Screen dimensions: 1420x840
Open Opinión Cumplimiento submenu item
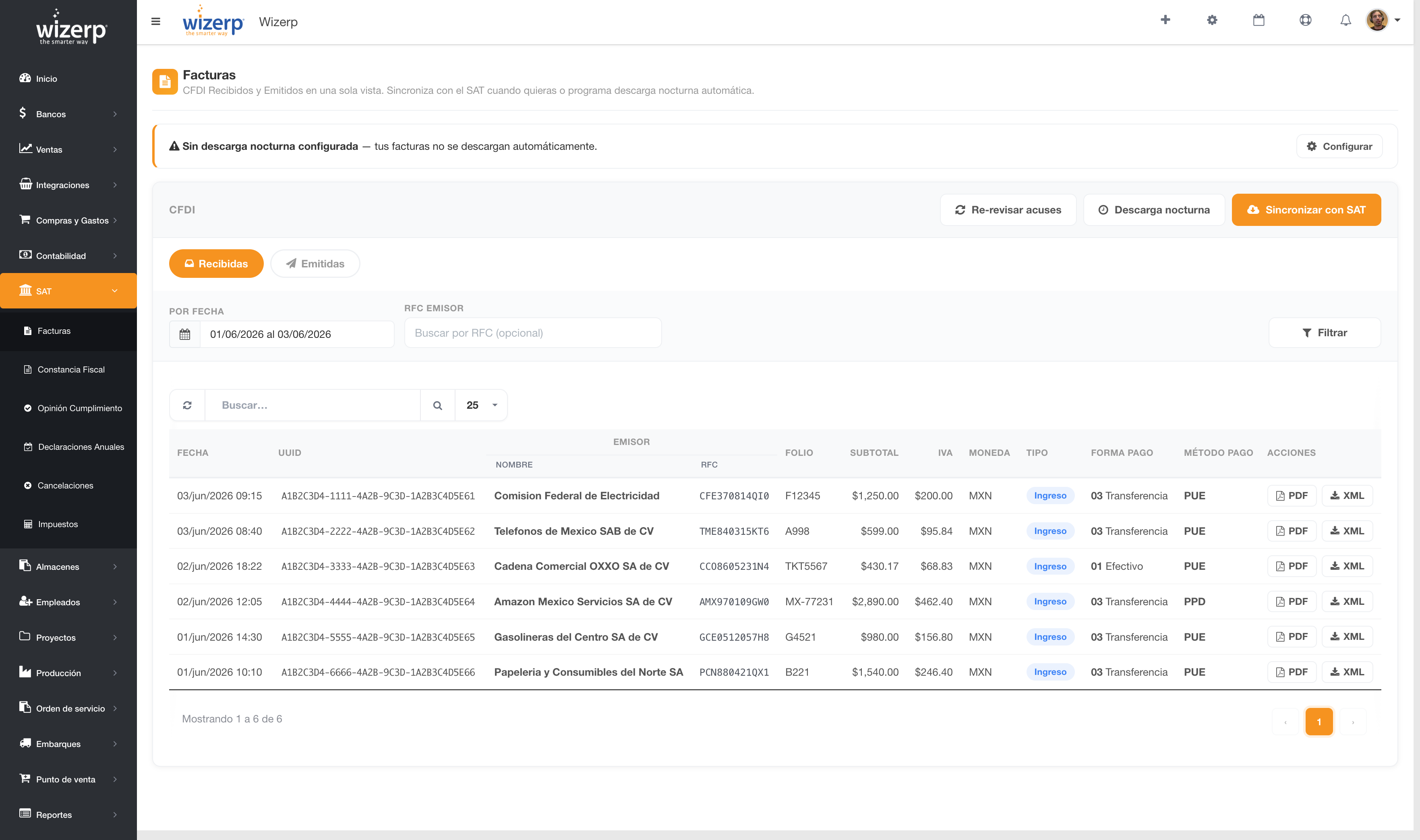68,408
